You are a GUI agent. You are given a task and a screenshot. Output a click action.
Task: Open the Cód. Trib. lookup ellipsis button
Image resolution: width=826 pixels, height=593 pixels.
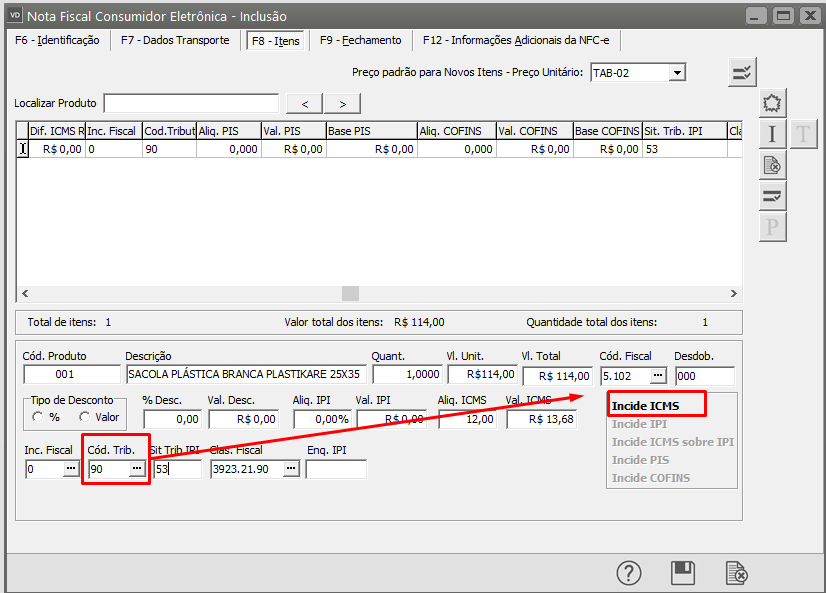click(137, 469)
